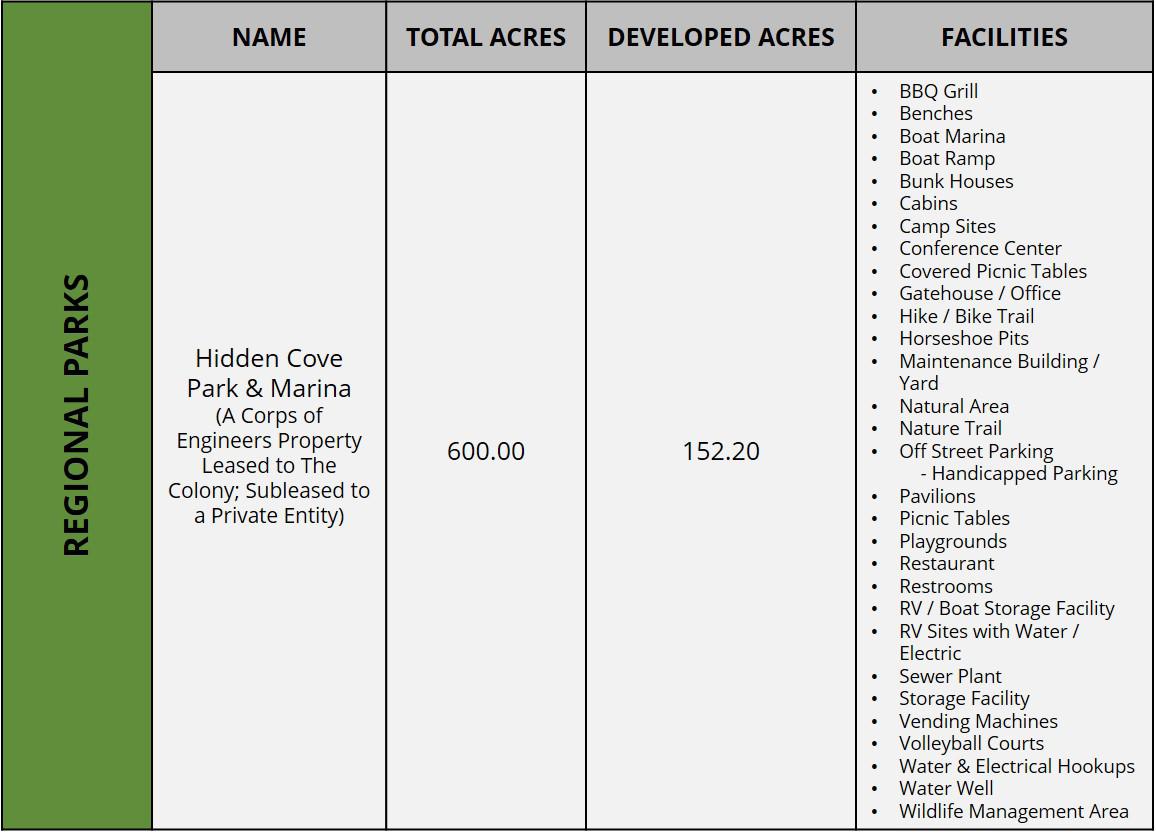Click the Volleyball Courts item

coord(971,743)
